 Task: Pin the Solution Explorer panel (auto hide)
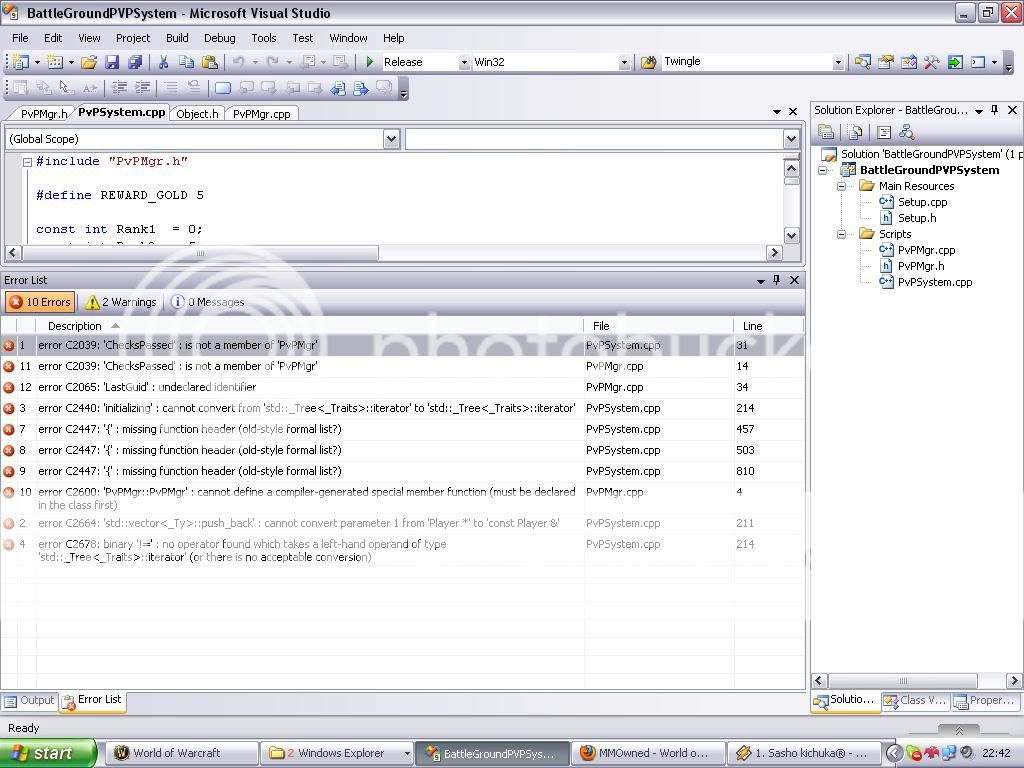pyautogui.click(x=995, y=110)
